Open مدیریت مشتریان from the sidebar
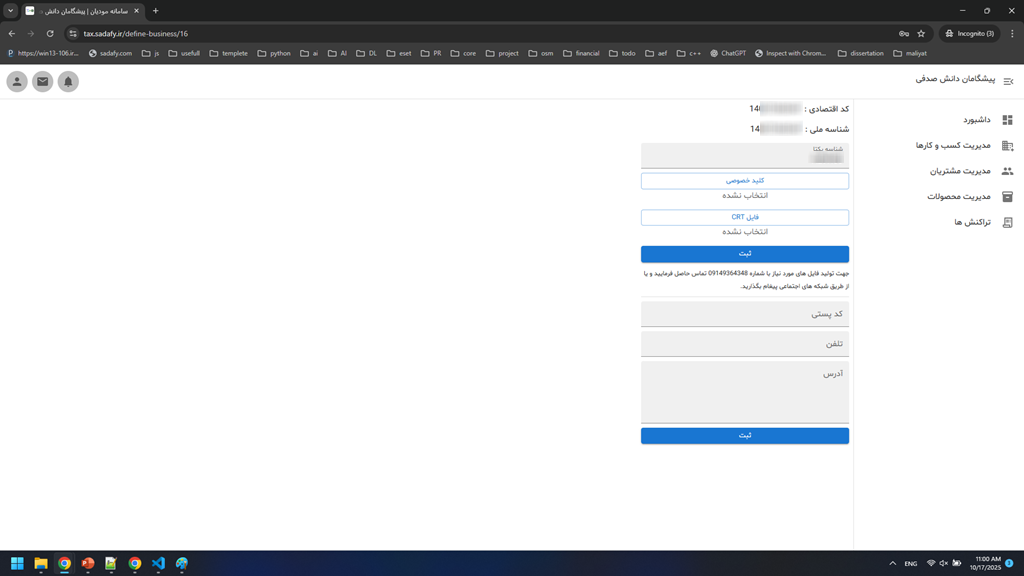Image resolution: width=1024 pixels, height=576 pixels. tap(970, 170)
